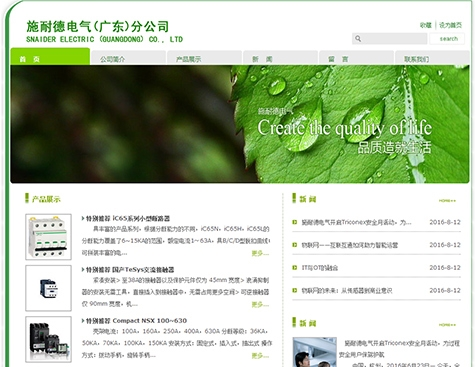Click the 产品展示 section heading
Image resolution: width=476 pixels, height=367 pixels.
pyautogui.click(x=46, y=199)
